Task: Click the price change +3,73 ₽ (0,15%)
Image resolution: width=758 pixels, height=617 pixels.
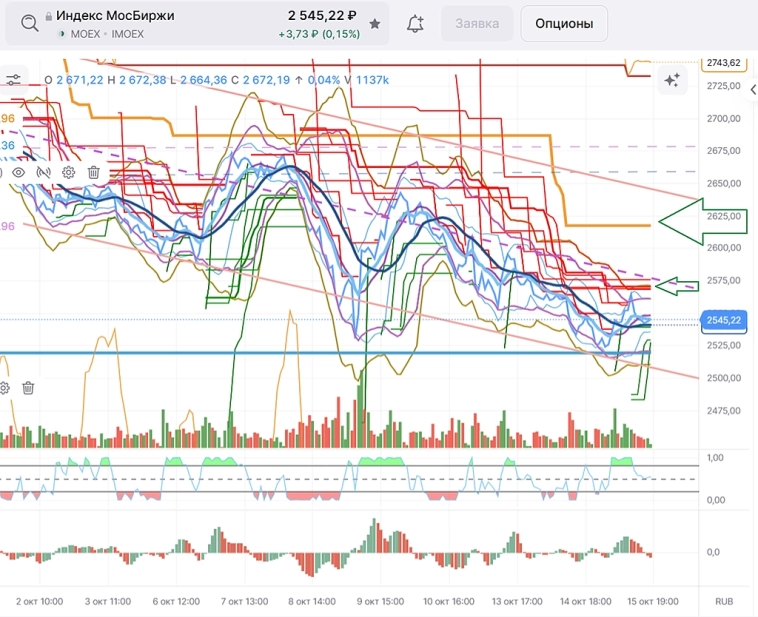Action: coord(319,34)
